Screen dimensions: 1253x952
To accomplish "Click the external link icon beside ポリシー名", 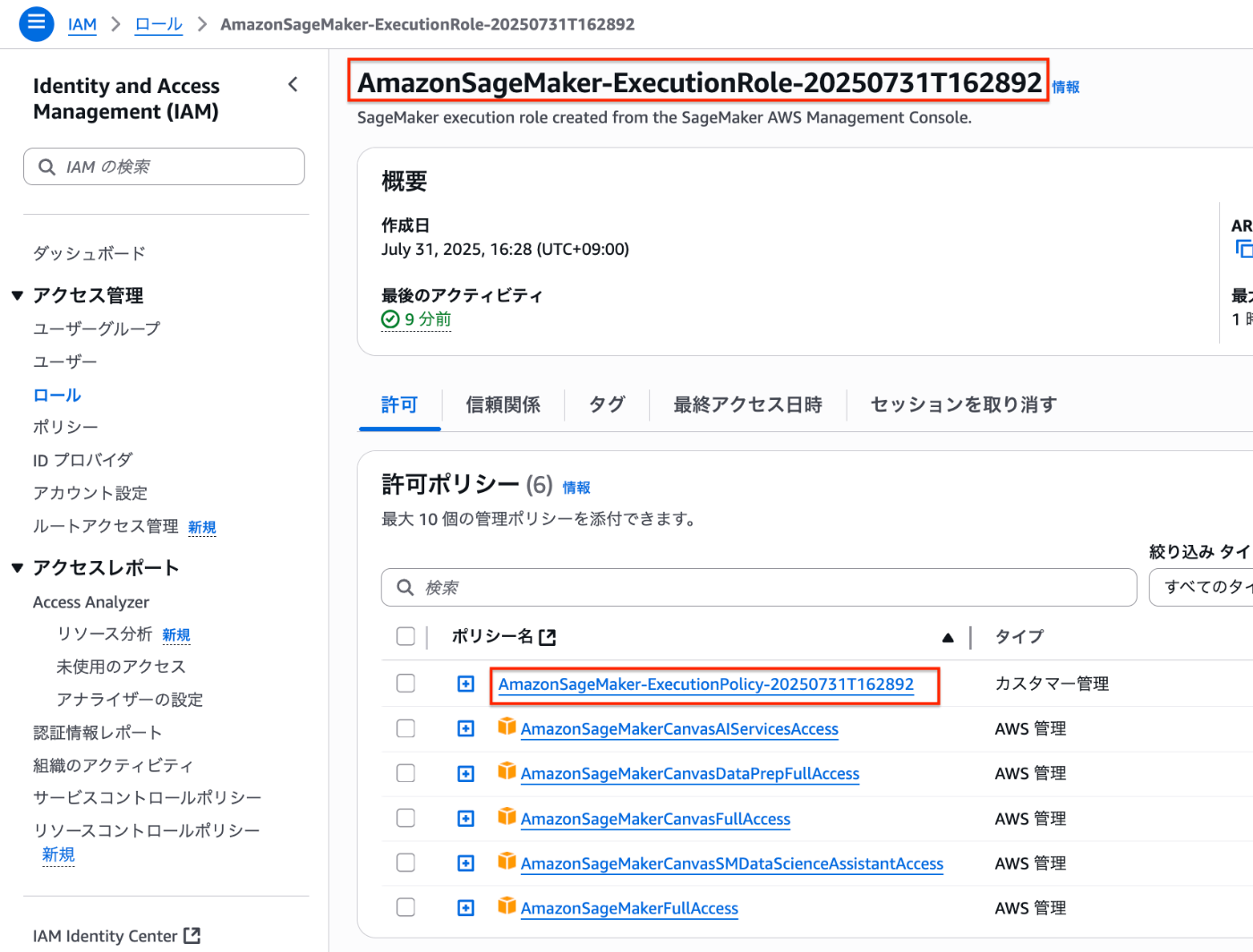I will pyautogui.click(x=548, y=637).
